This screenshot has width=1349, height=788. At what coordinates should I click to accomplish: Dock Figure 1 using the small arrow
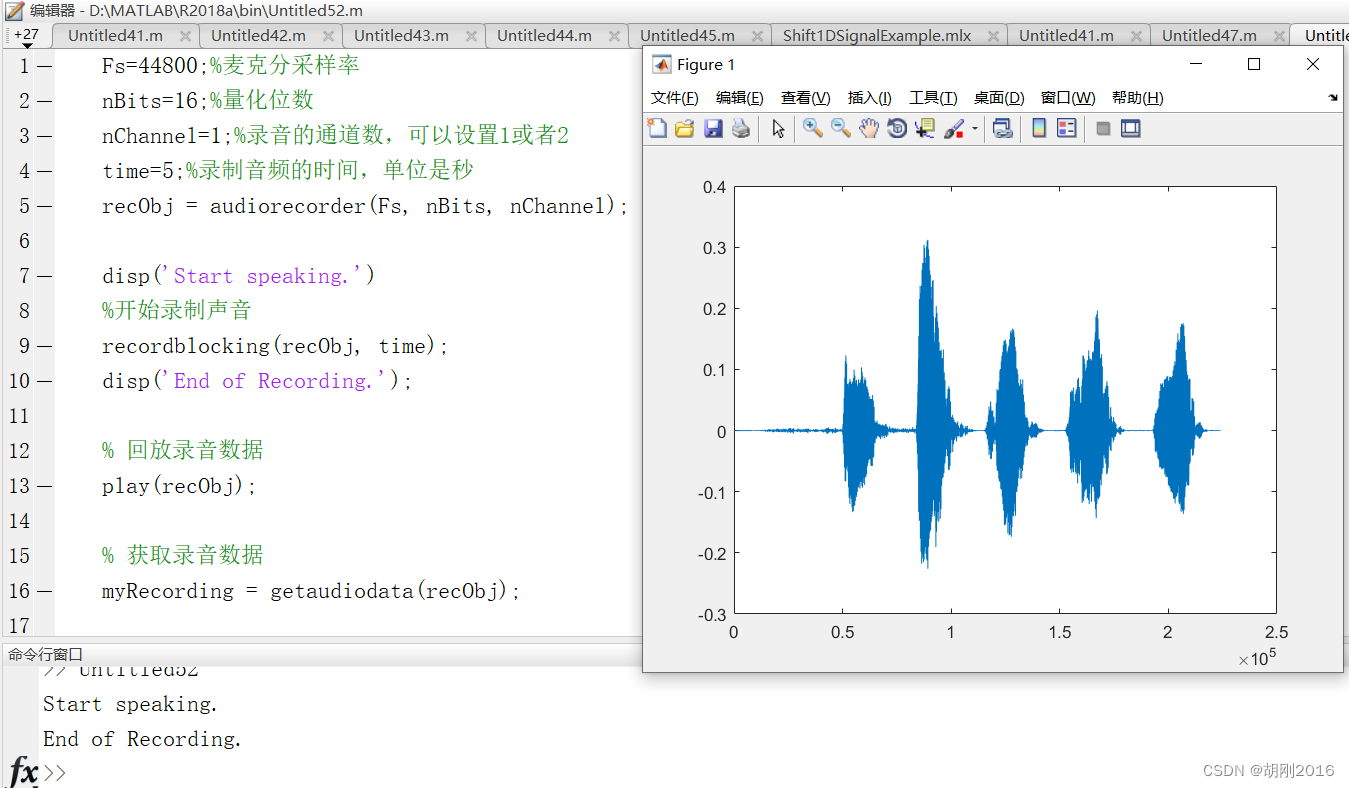[x=1333, y=98]
